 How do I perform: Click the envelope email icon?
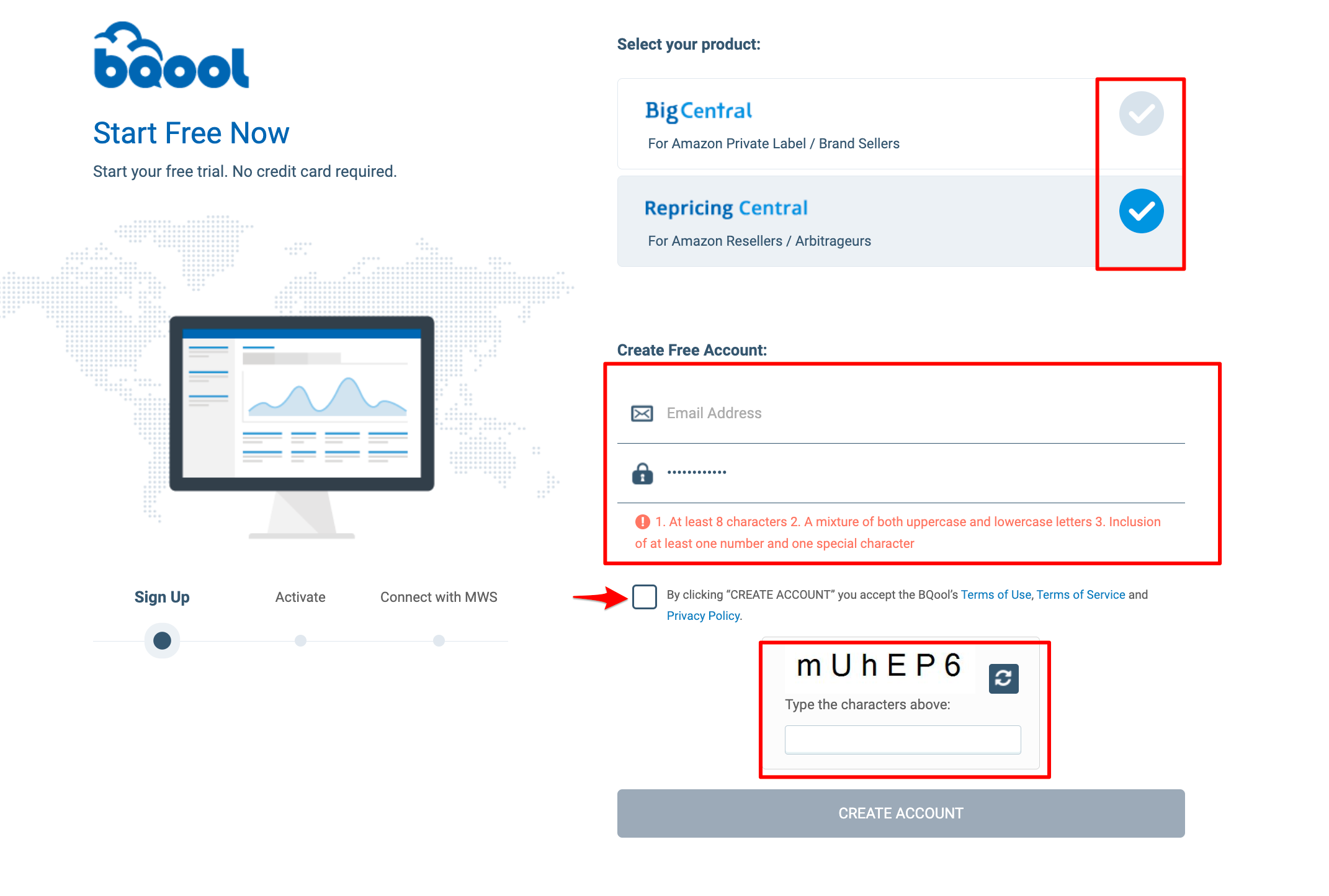(x=642, y=413)
